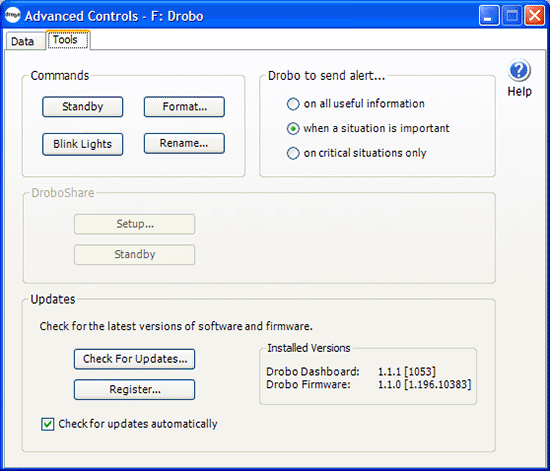Click the blue Help question mark icon
550x471 pixels.
click(x=519, y=70)
